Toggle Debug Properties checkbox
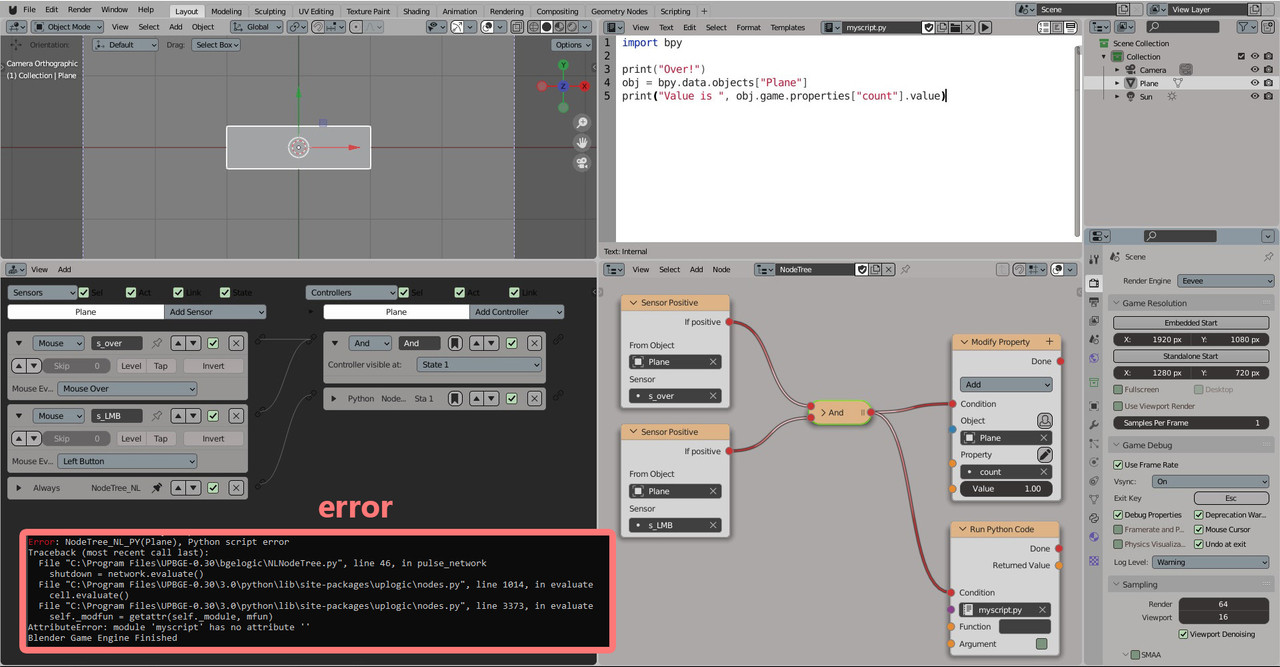 [x=1118, y=515]
